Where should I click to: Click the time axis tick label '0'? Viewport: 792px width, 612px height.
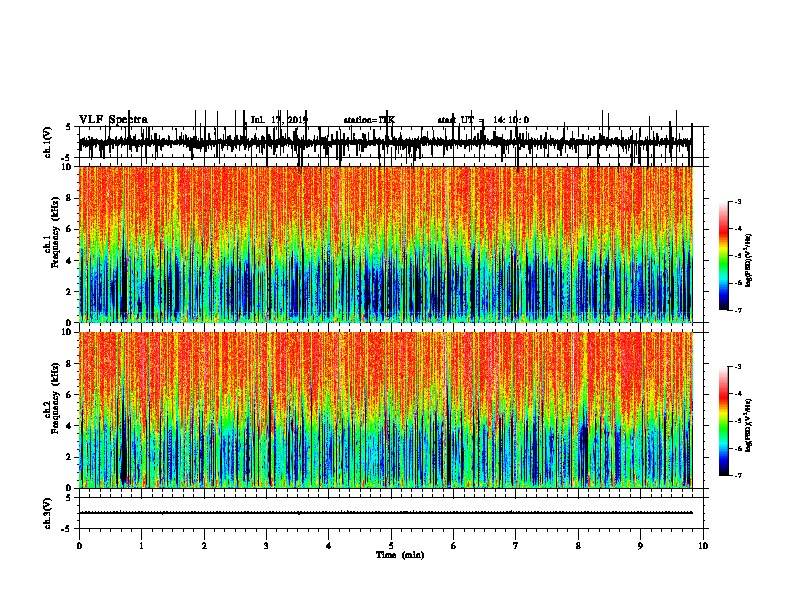[x=79, y=546]
